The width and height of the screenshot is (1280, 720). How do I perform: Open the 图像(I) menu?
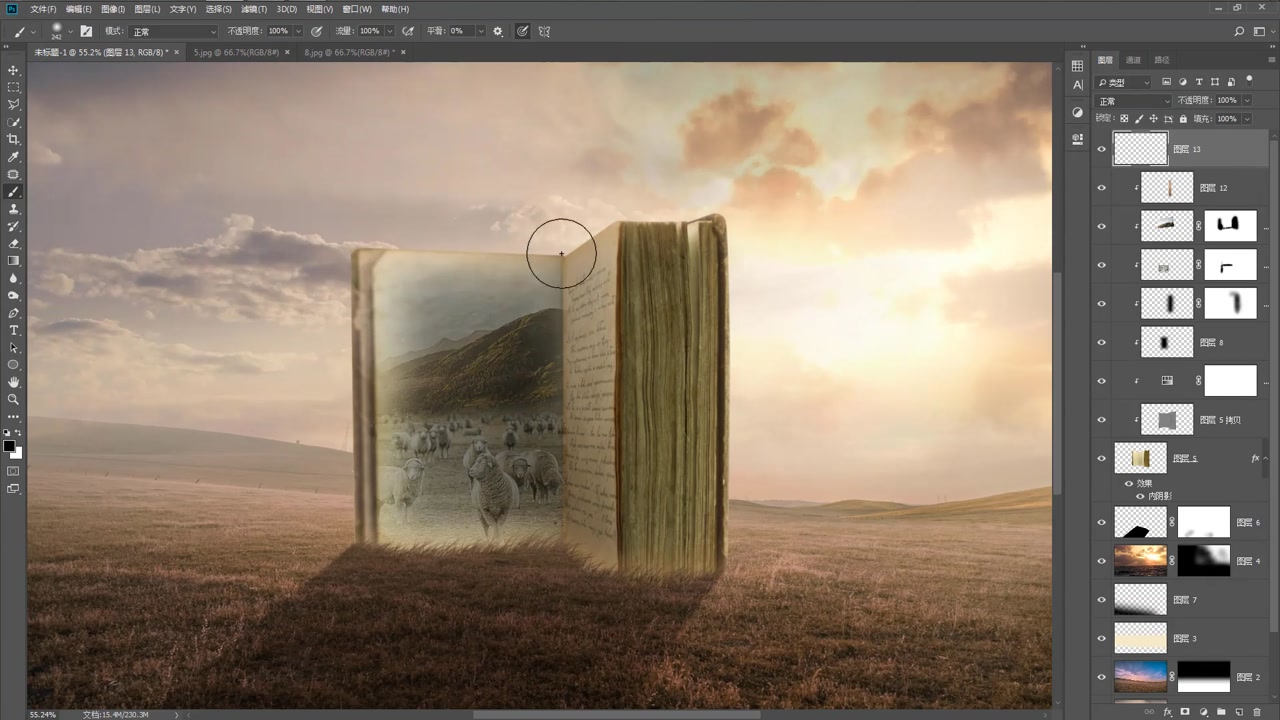[112, 9]
